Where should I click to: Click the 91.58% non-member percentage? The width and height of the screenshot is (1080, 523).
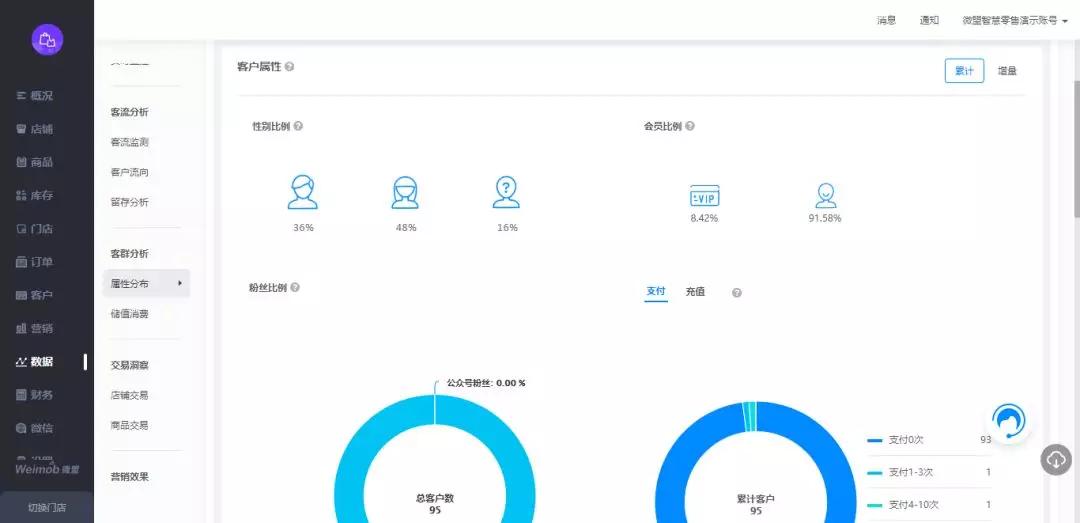824,218
